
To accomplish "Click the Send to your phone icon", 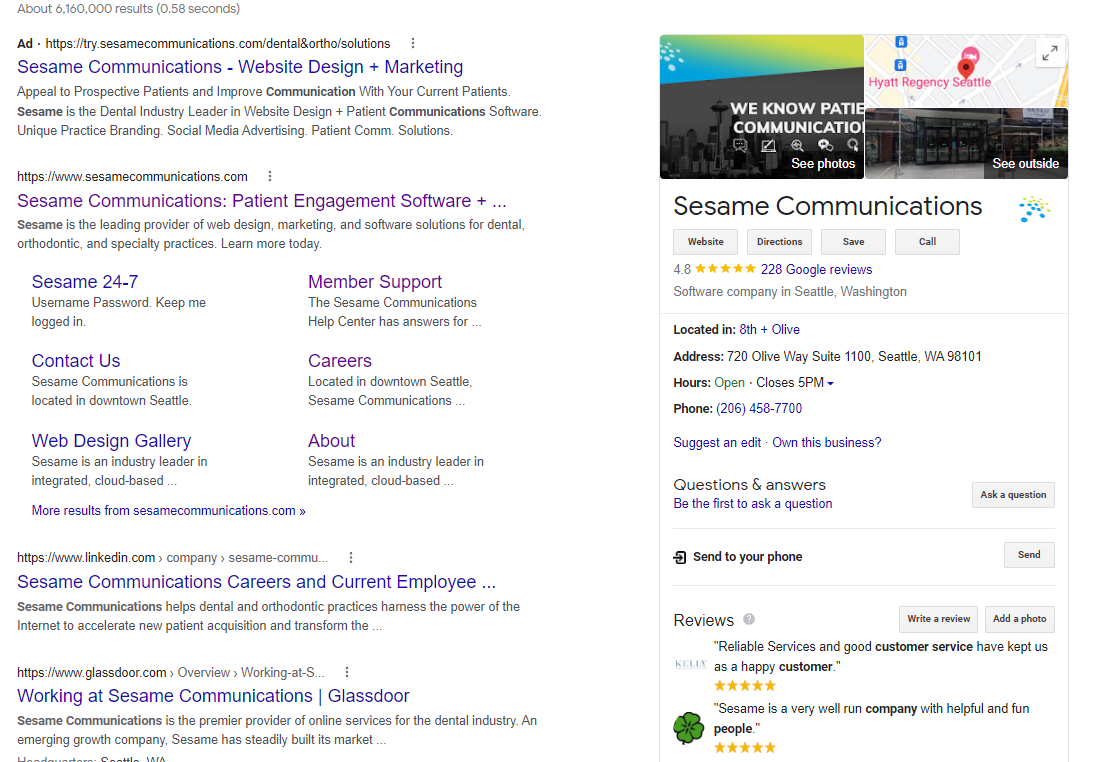I will pos(680,557).
